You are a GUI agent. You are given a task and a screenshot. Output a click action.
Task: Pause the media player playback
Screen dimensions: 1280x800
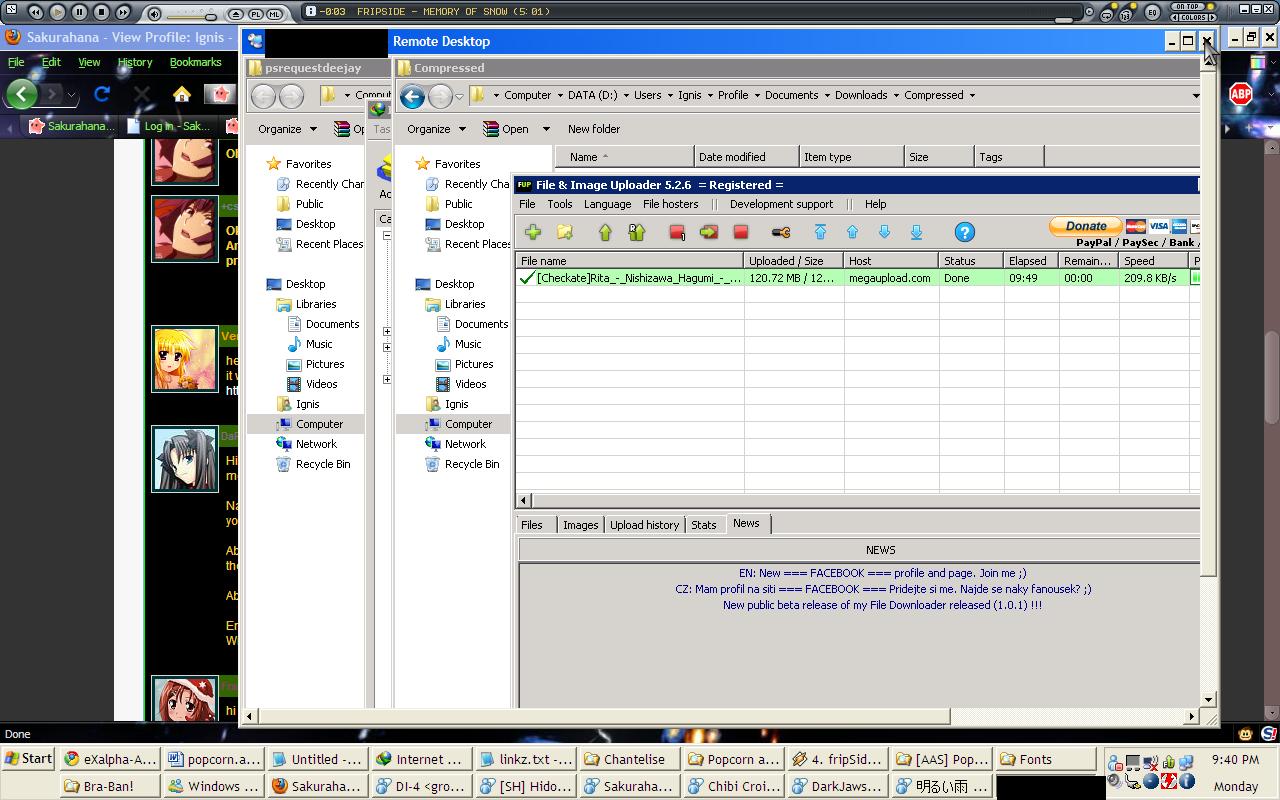[79, 12]
